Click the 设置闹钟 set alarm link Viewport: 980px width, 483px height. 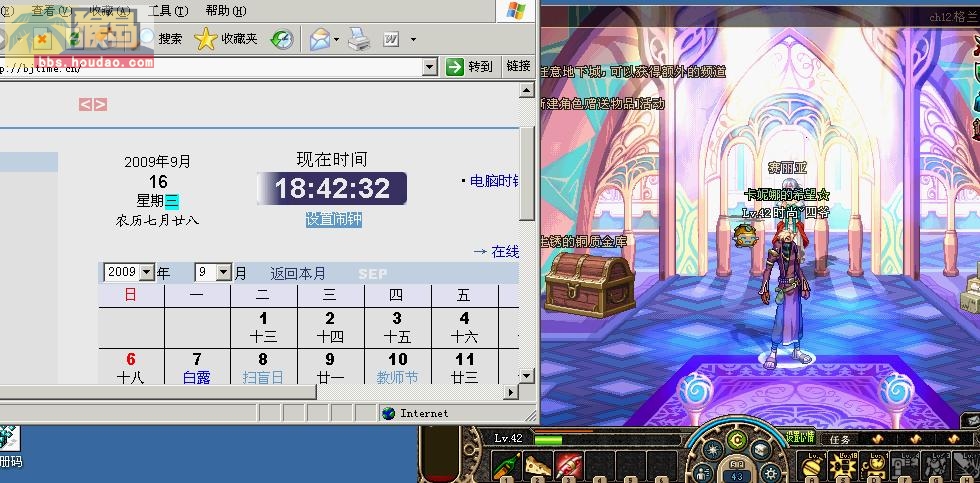(x=334, y=219)
